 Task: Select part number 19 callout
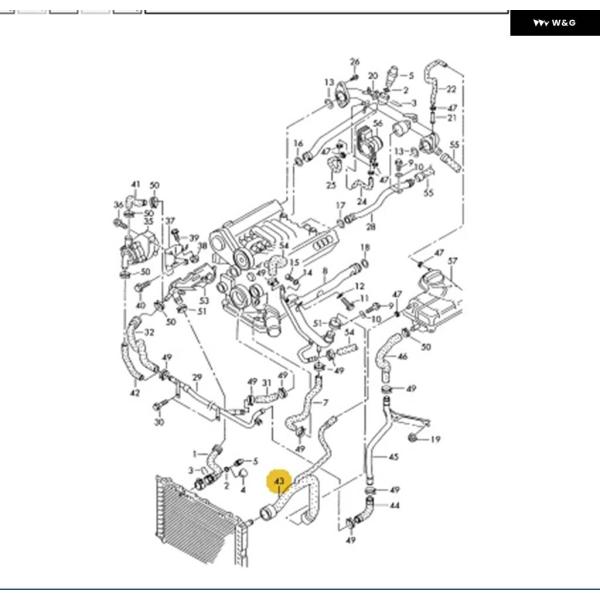pyautogui.click(x=435, y=439)
